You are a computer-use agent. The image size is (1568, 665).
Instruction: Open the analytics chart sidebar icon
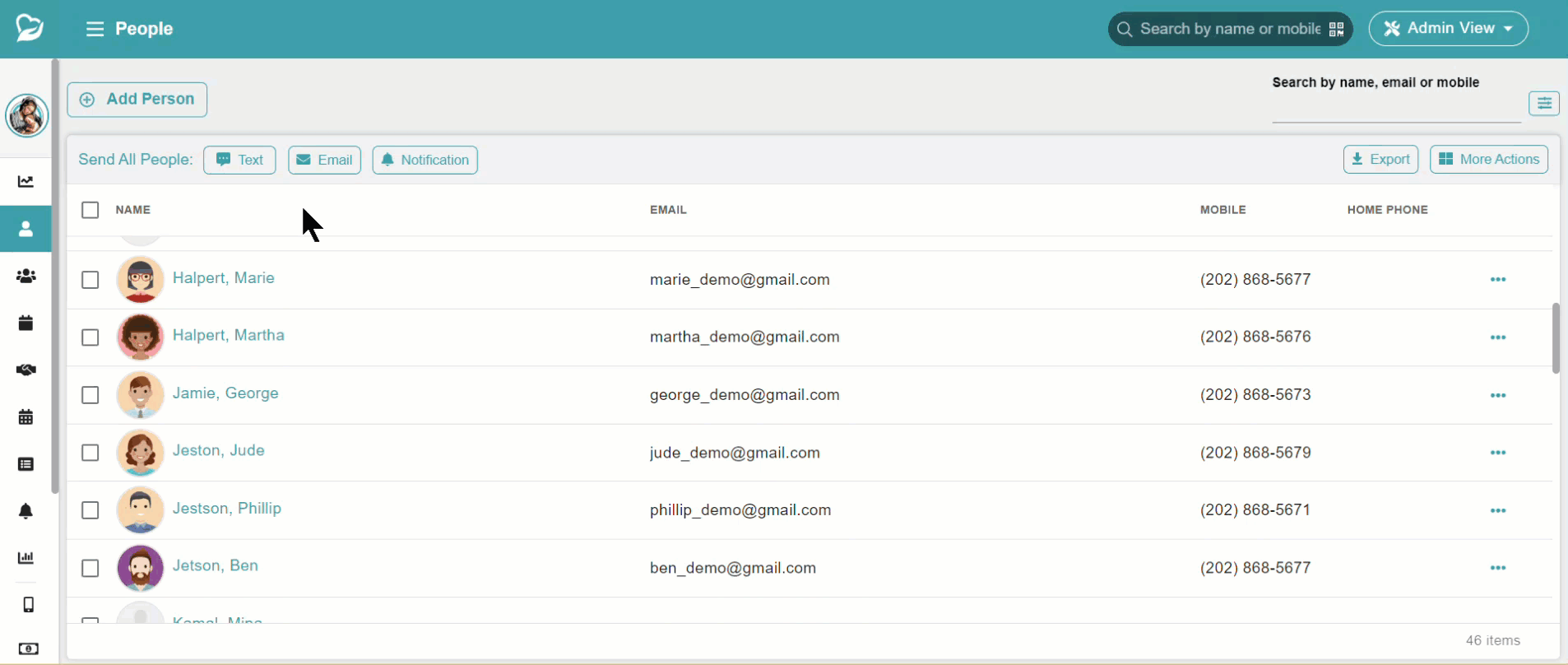(x=26, y=182)
